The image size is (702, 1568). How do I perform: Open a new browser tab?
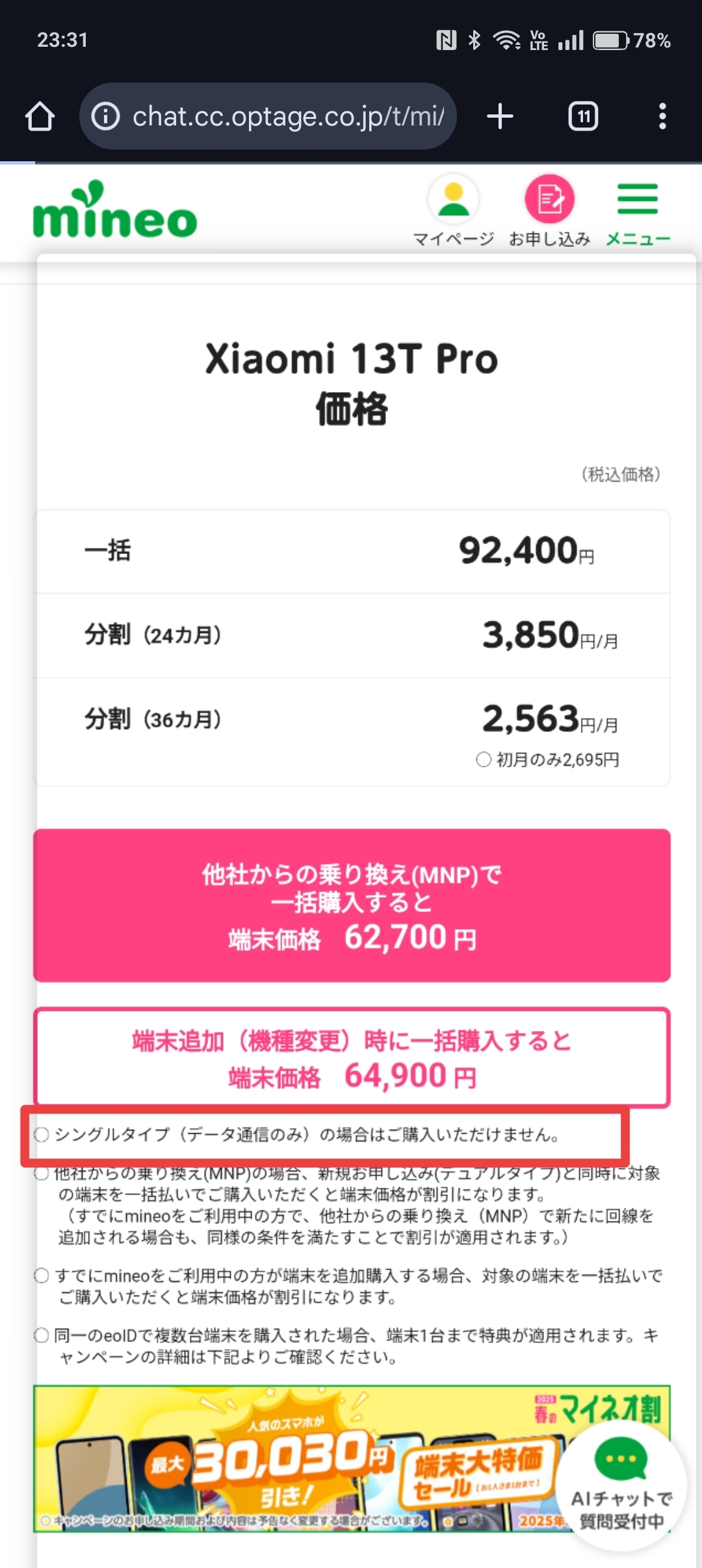click(x=500, y=117)
